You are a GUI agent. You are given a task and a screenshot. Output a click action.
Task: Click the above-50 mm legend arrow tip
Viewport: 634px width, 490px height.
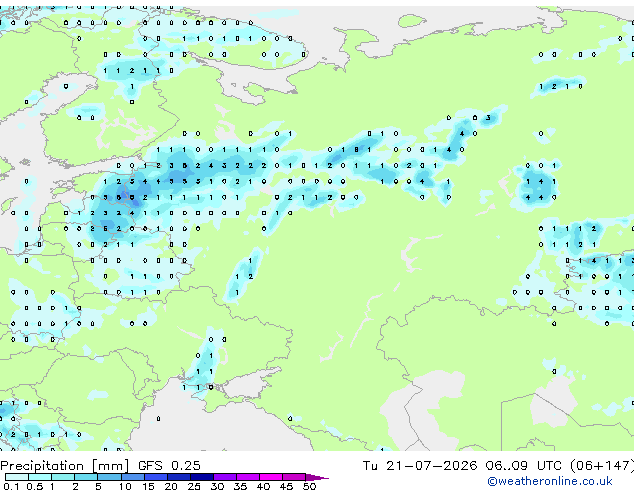[x=317, y=477]
